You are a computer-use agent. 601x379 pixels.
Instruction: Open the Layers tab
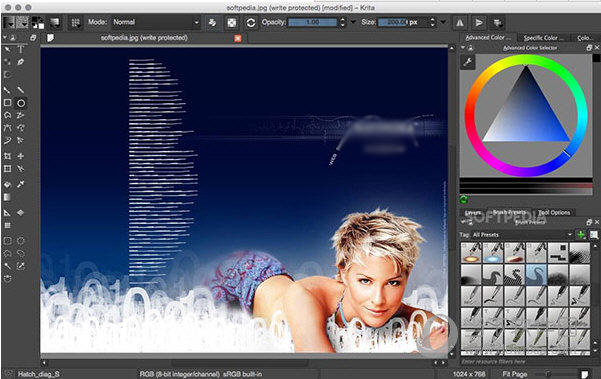pos(473,212)
